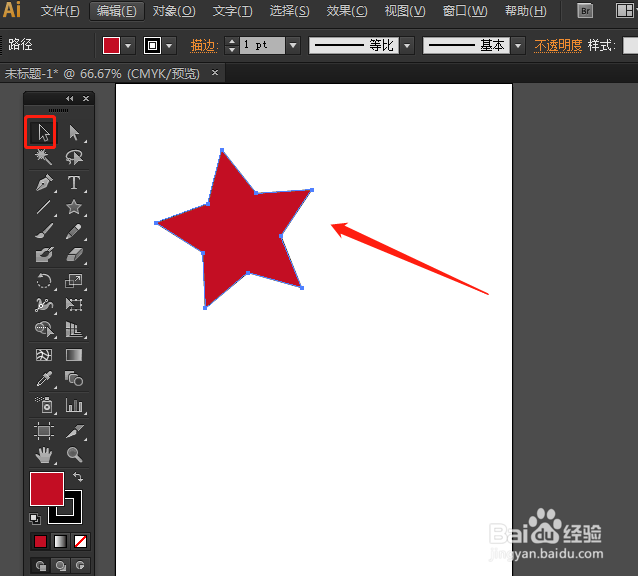Reset to default fill and stroke
The height and width of the screenshot is (576, 638).
[x=35, y=518]
